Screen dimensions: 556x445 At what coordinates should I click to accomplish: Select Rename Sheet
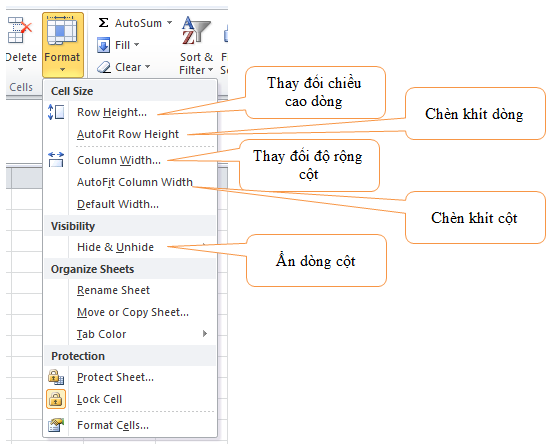click(113, 290)
